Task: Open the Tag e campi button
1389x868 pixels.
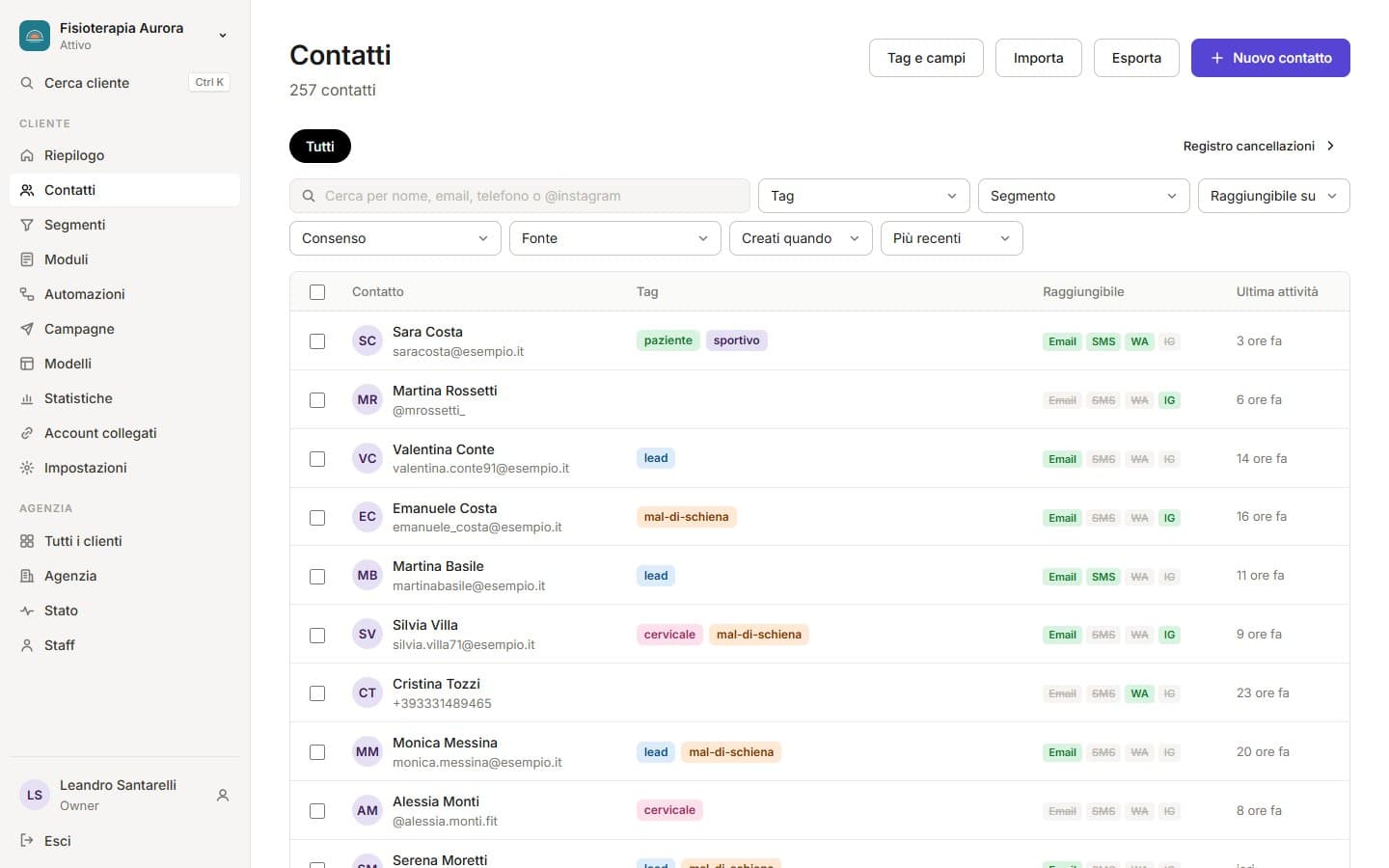Action: (926, 58)
